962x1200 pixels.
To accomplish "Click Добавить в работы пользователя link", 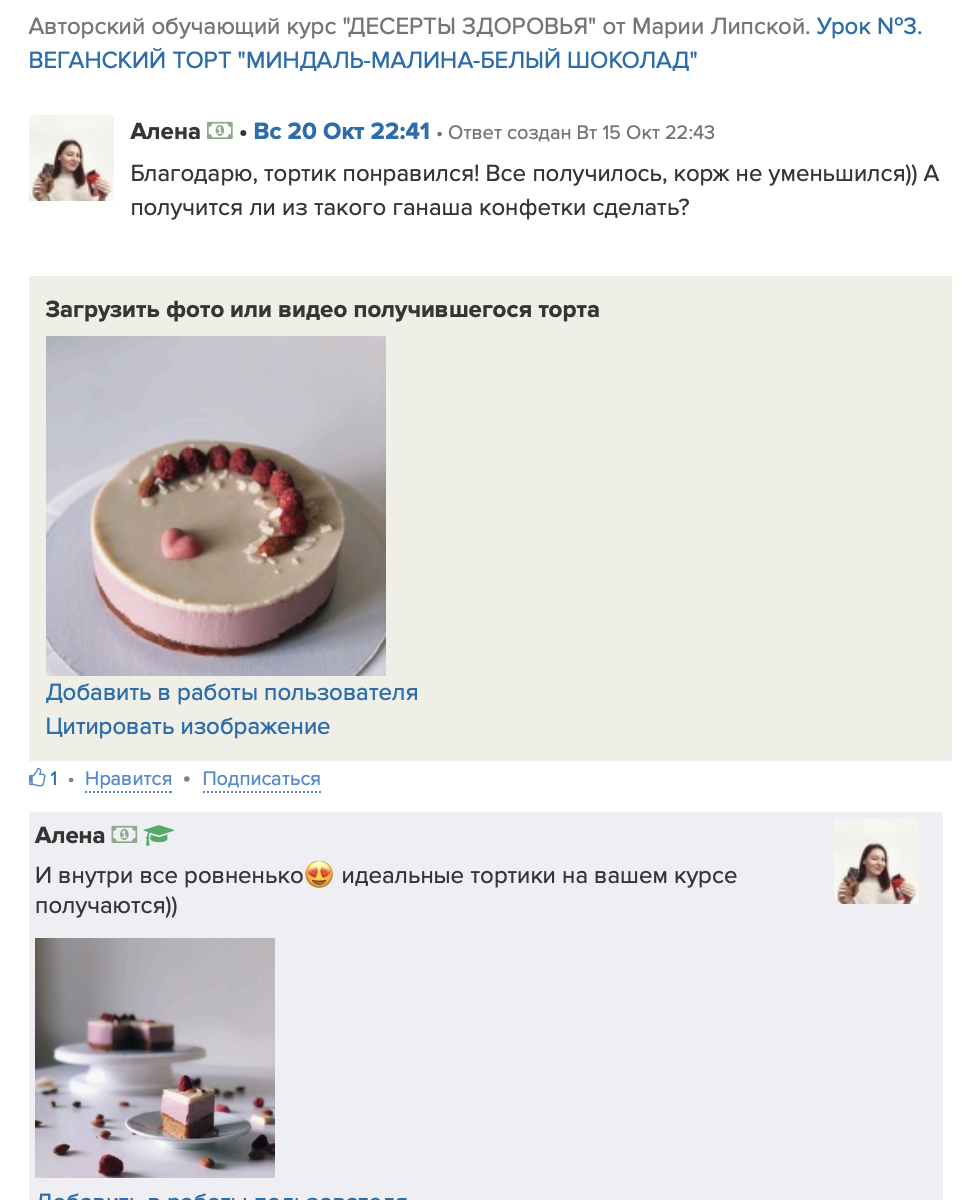I will click(x=232, y=692).
